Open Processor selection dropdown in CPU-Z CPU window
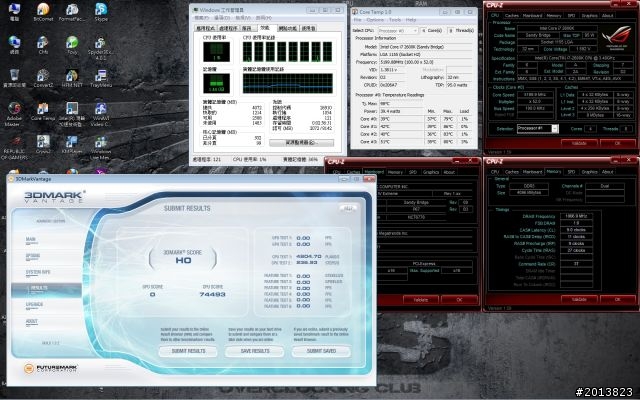This screenshot has width=640, height=400. 538,129
